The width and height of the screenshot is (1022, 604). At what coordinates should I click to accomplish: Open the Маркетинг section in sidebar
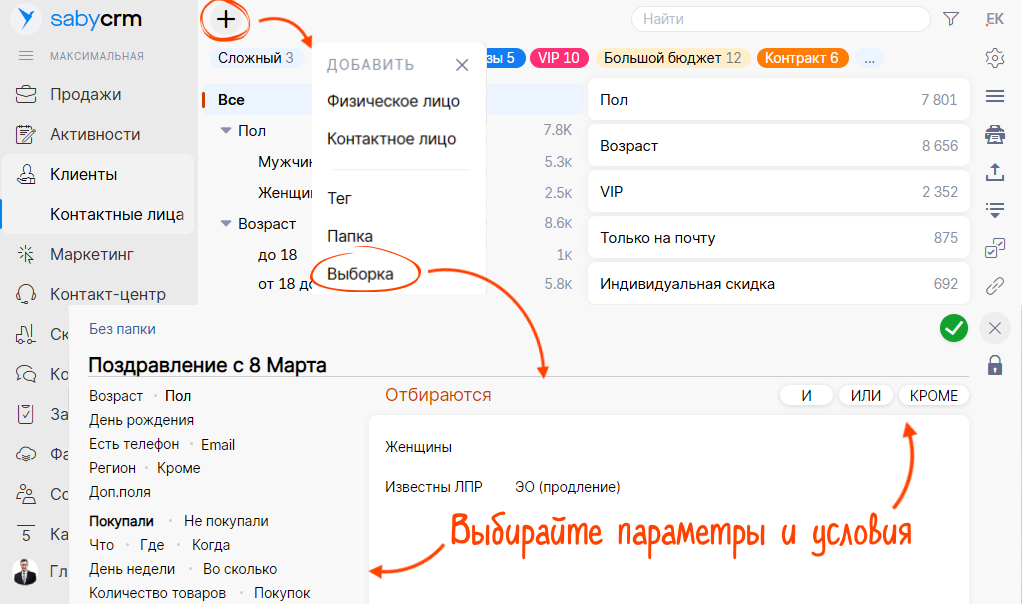(92, 254)
